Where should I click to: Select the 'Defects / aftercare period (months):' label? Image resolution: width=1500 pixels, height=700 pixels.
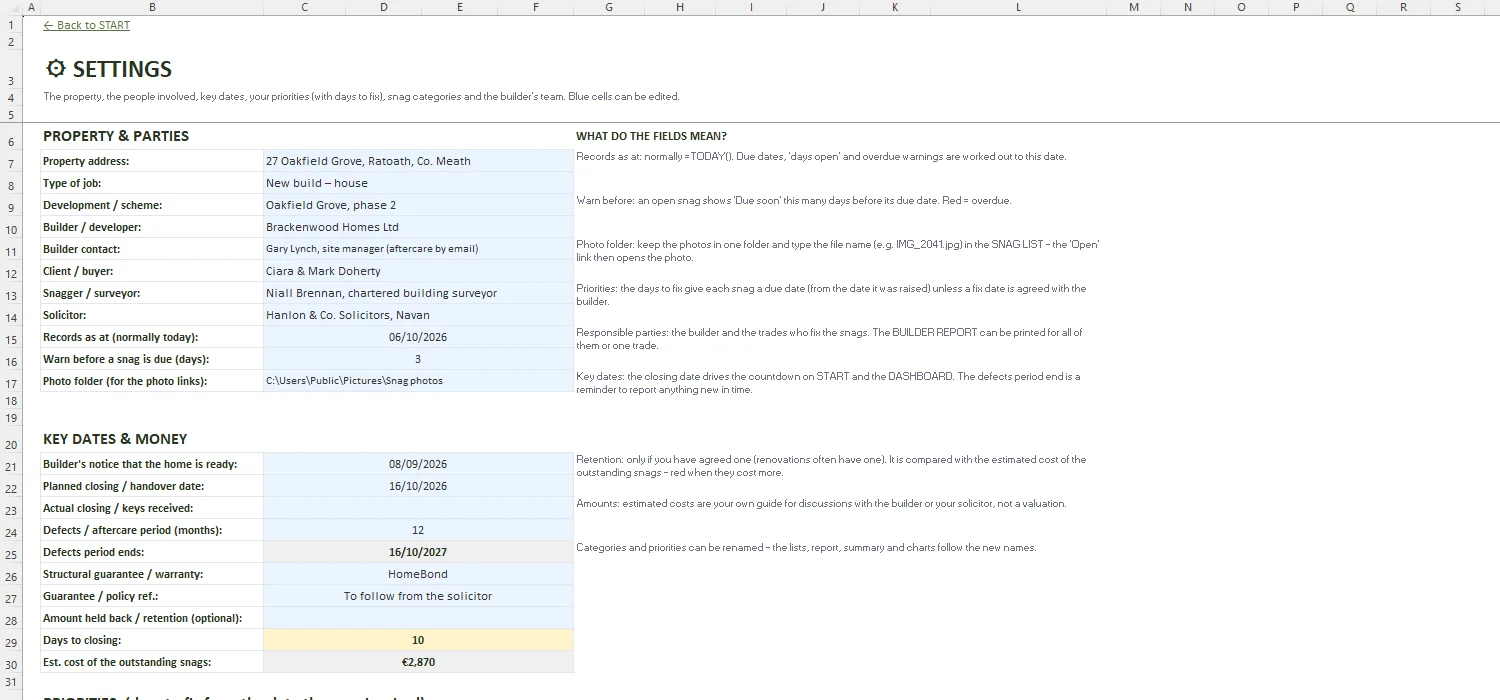pos(152,530)
